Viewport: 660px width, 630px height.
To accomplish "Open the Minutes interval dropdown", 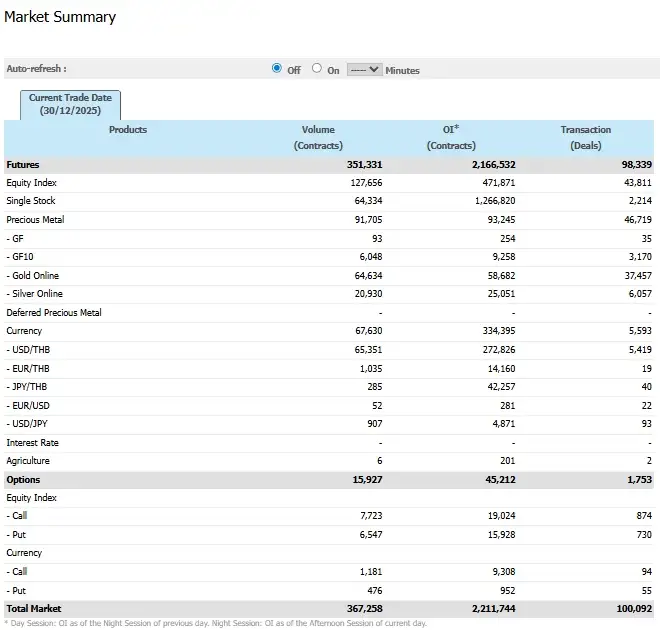I will pos(364,70).
